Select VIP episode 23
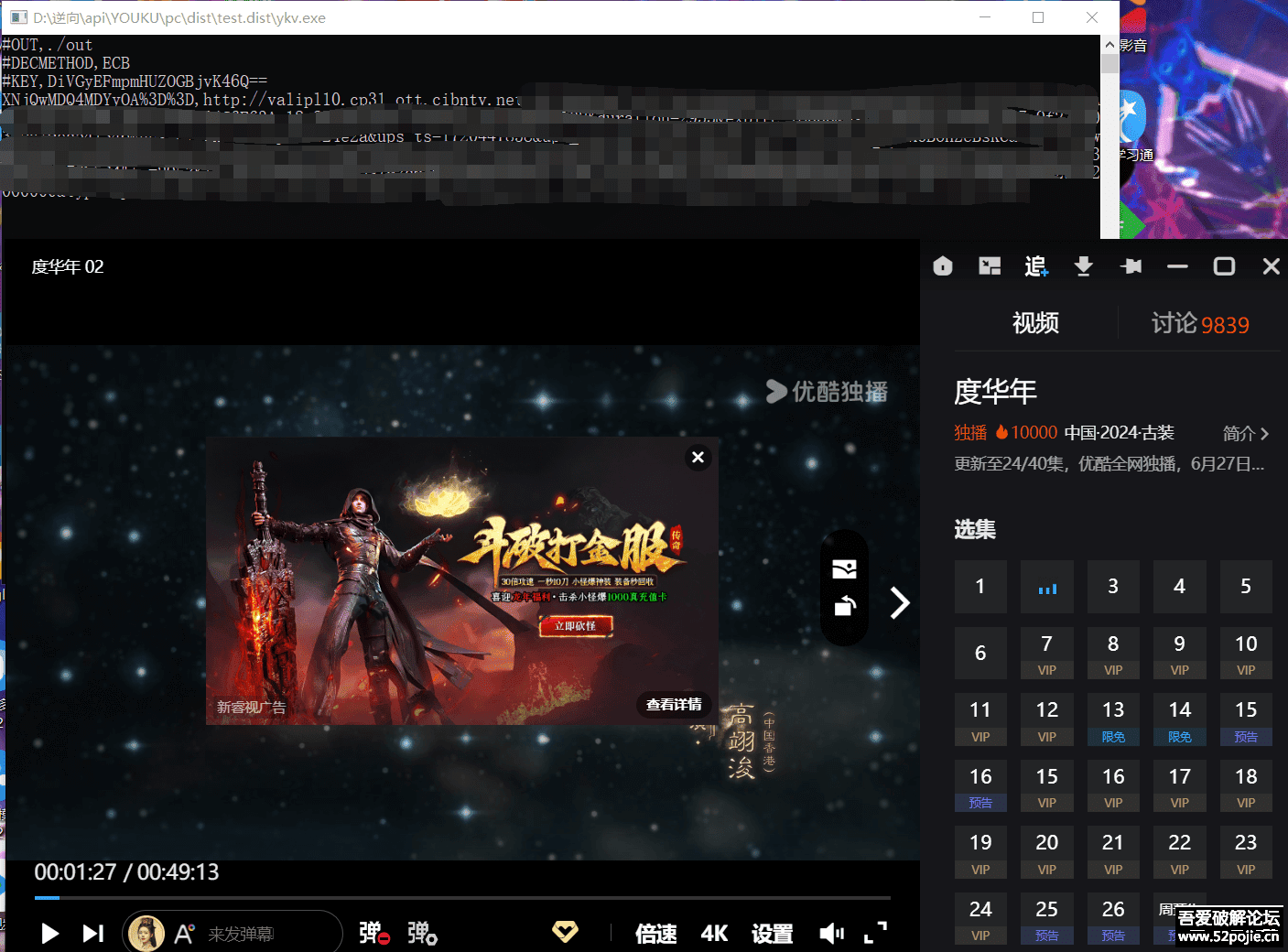This screenshot has height=952, width=1288. [x=1246, y=852]
